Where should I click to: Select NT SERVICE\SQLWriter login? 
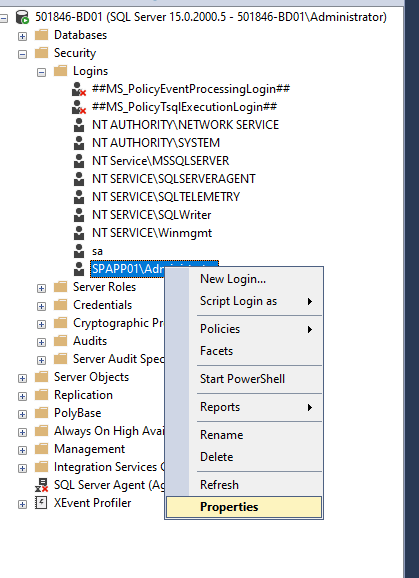pos(151,215)
